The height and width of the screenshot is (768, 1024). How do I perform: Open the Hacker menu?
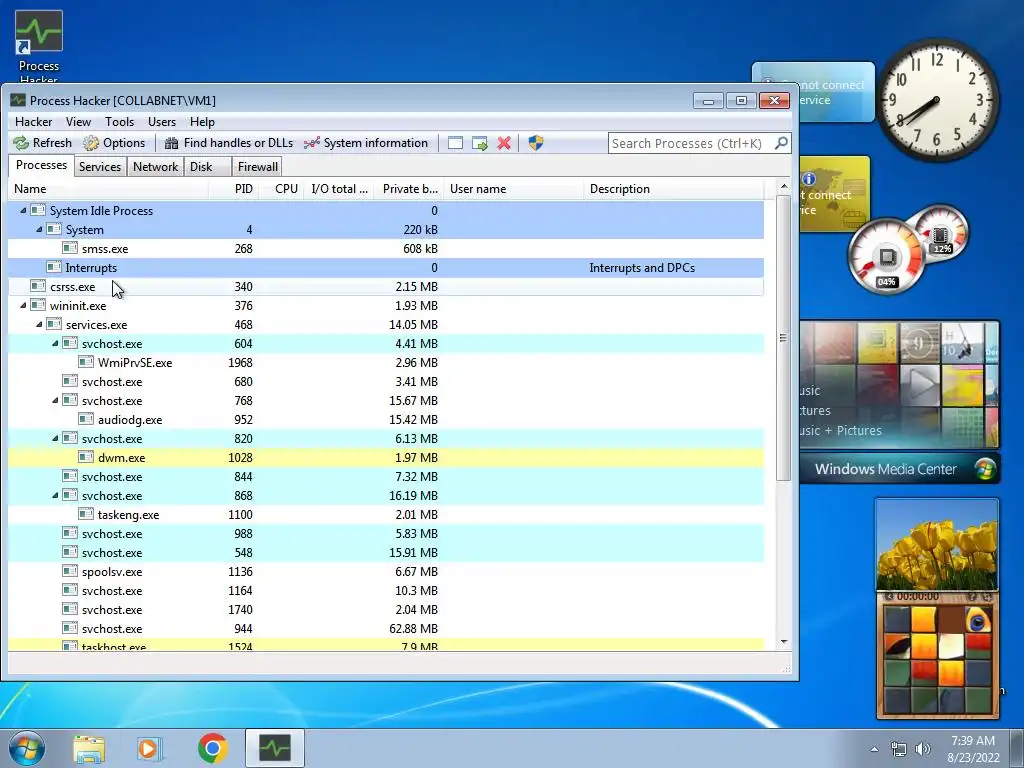pyautogui.click(x=33, y=122)
